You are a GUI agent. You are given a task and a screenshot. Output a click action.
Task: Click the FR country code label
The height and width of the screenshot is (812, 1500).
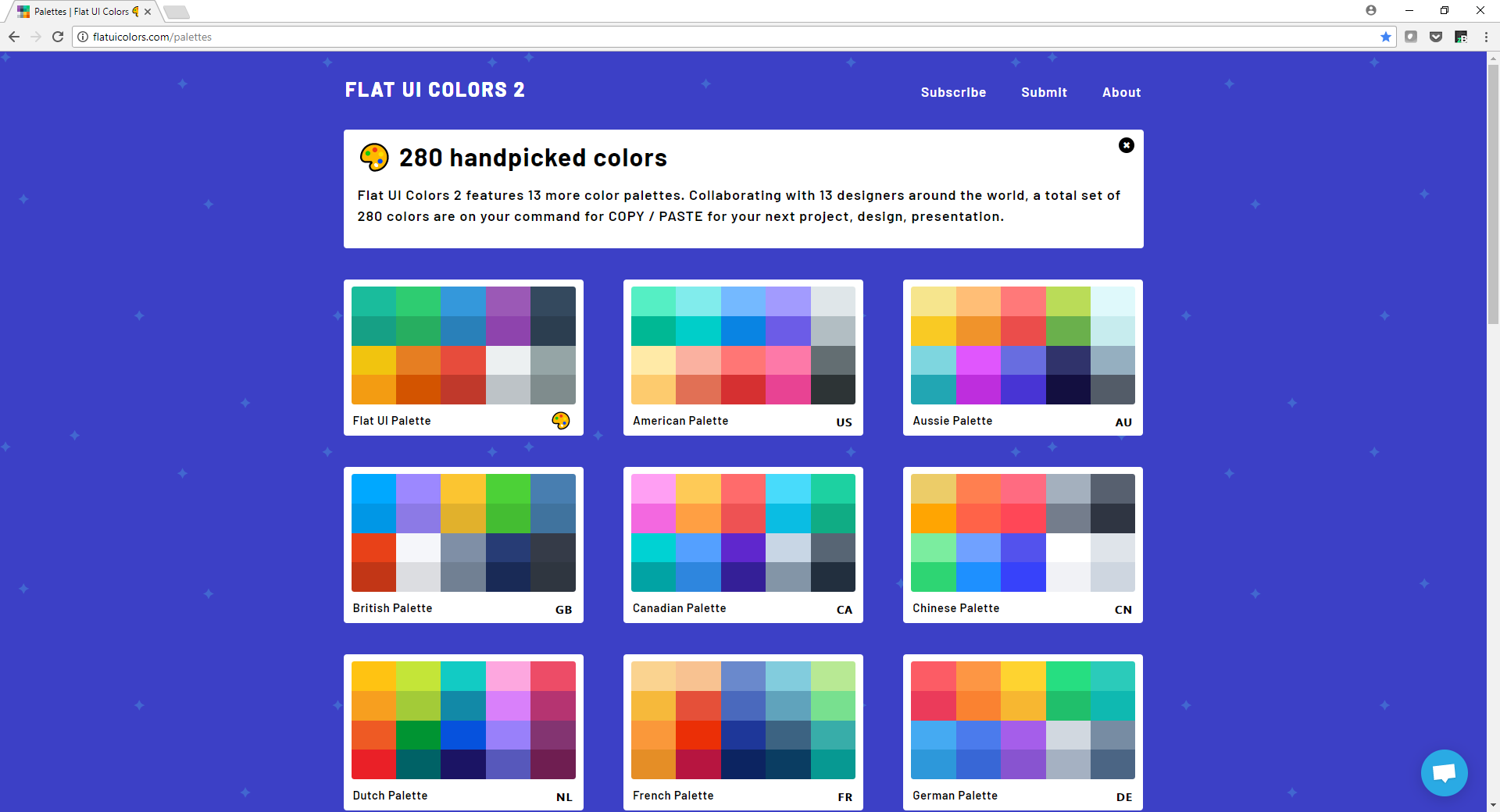point(845,797)
